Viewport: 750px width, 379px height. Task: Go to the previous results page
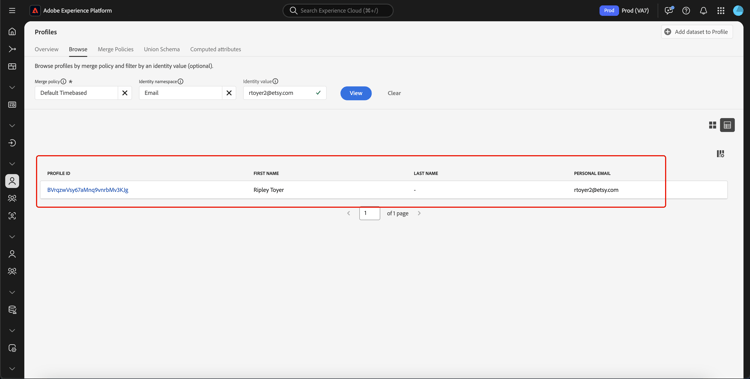pos(349,213)
